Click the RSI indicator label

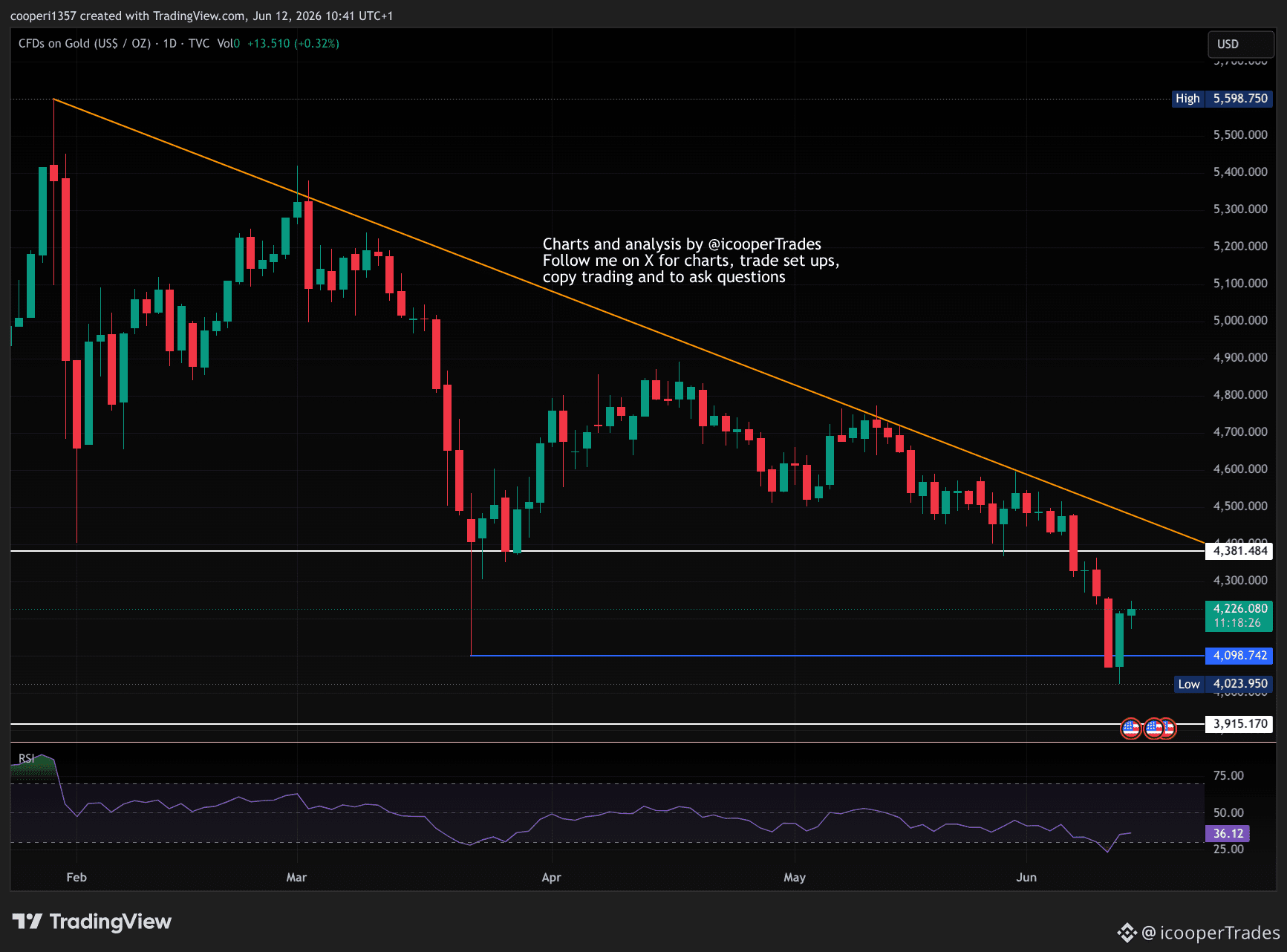[x=27, y=758]
